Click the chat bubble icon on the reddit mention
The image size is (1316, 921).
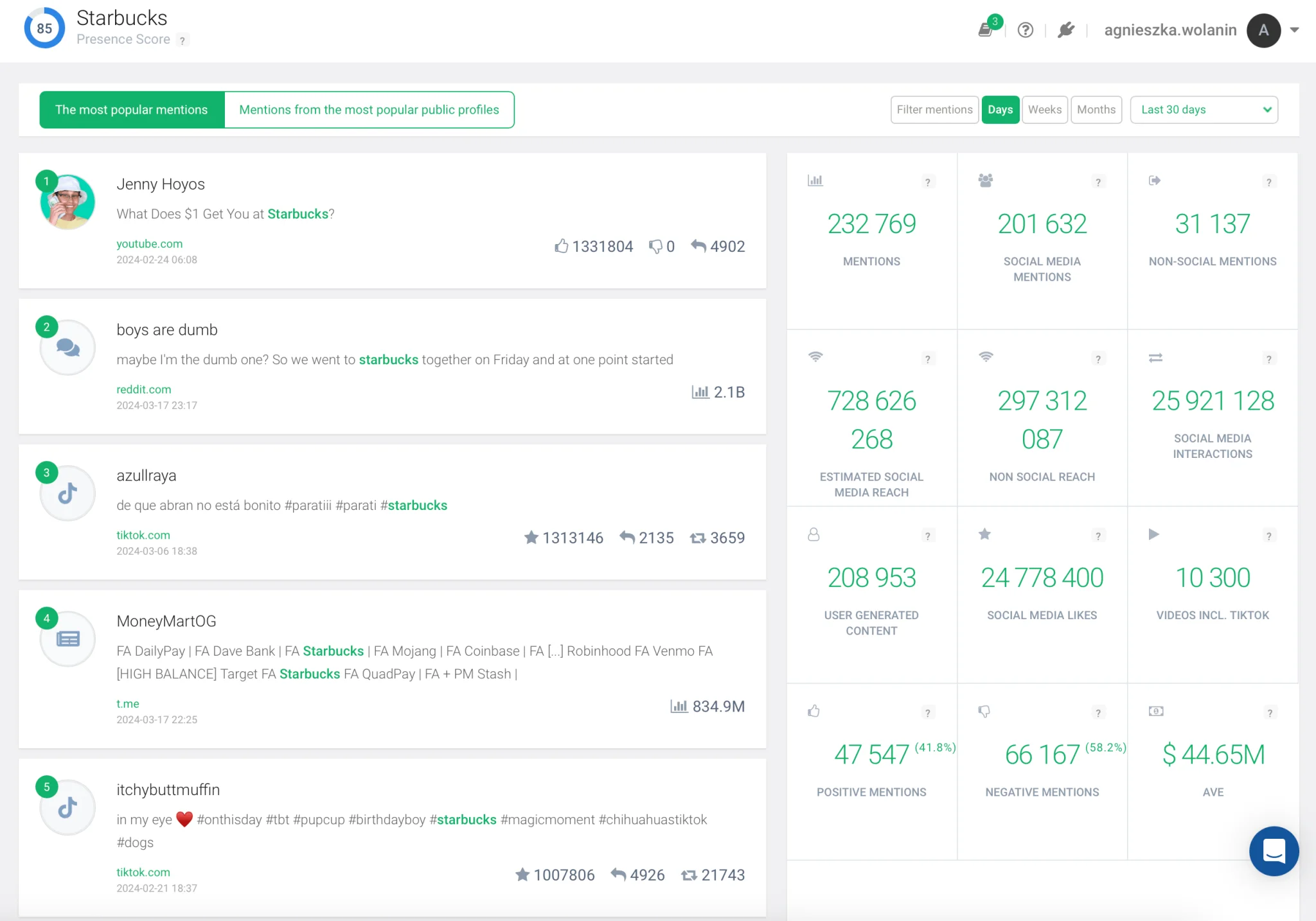(x=67, y=347)
